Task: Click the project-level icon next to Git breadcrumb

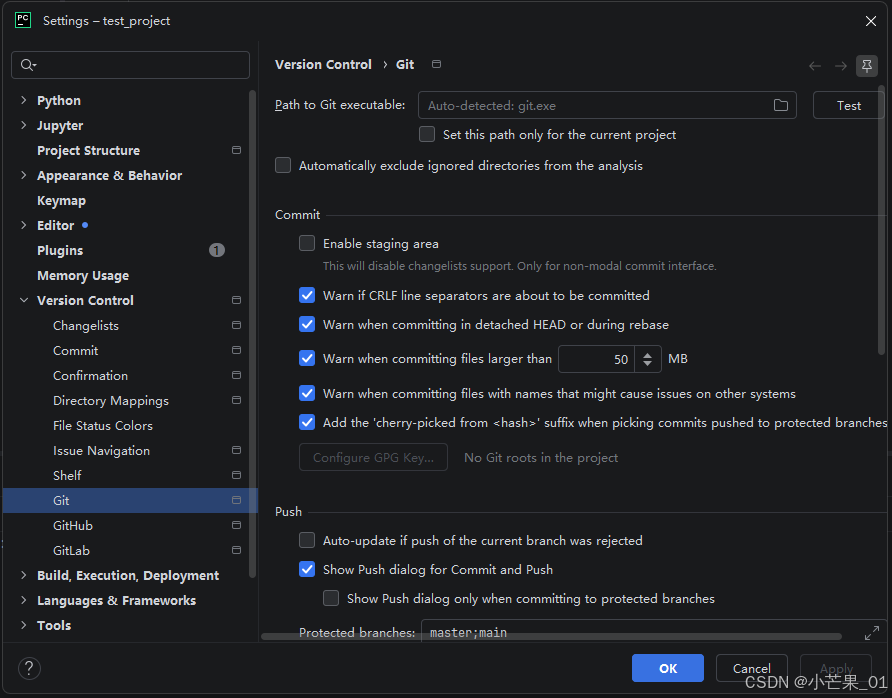Action: [436, 64]
